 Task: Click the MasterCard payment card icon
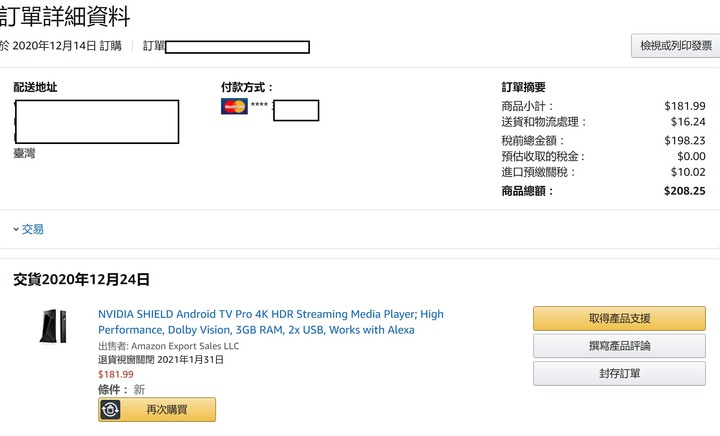[x=234, y=106]
